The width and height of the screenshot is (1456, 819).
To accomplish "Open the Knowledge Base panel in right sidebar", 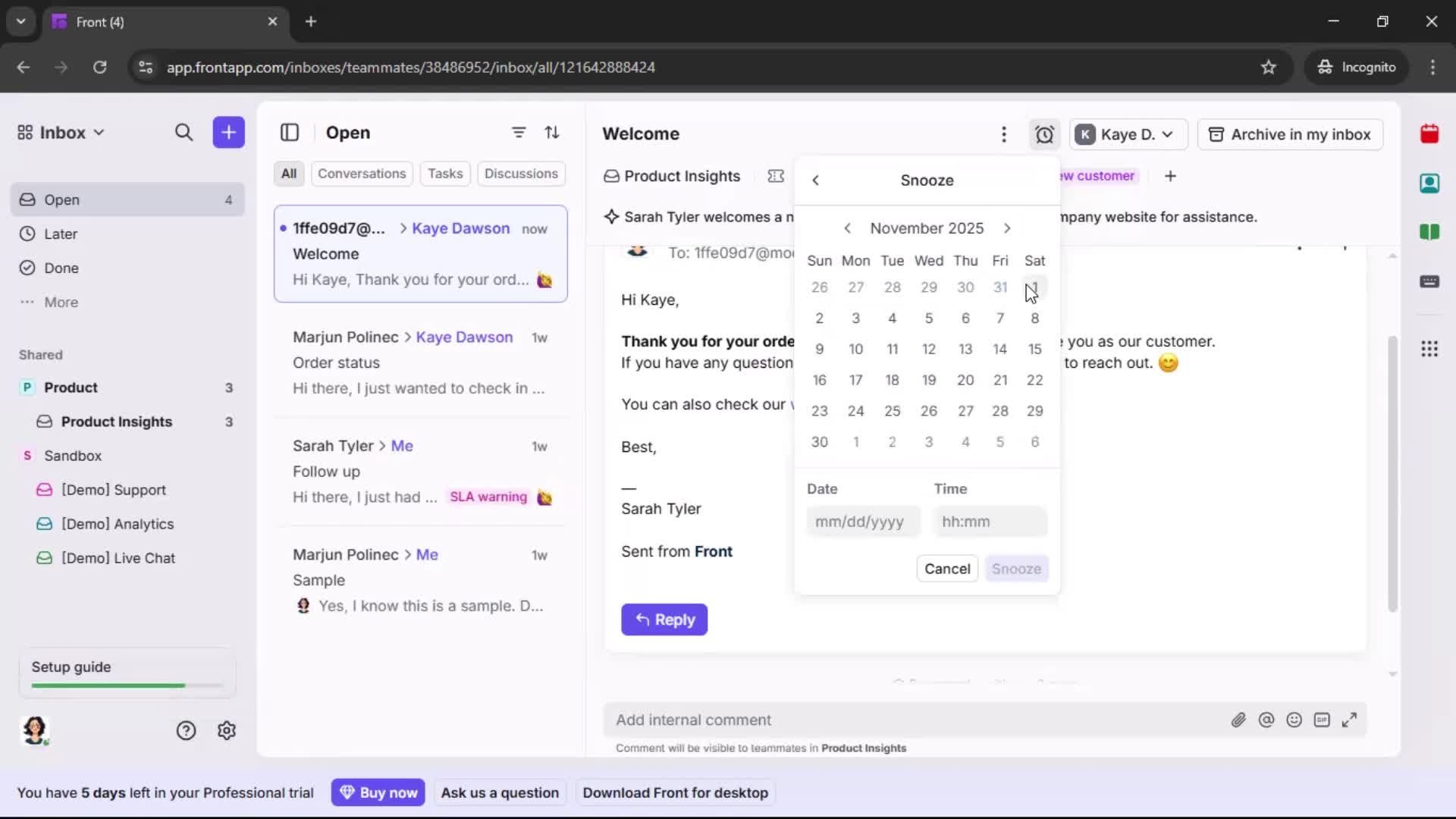I will [1430, 233].
